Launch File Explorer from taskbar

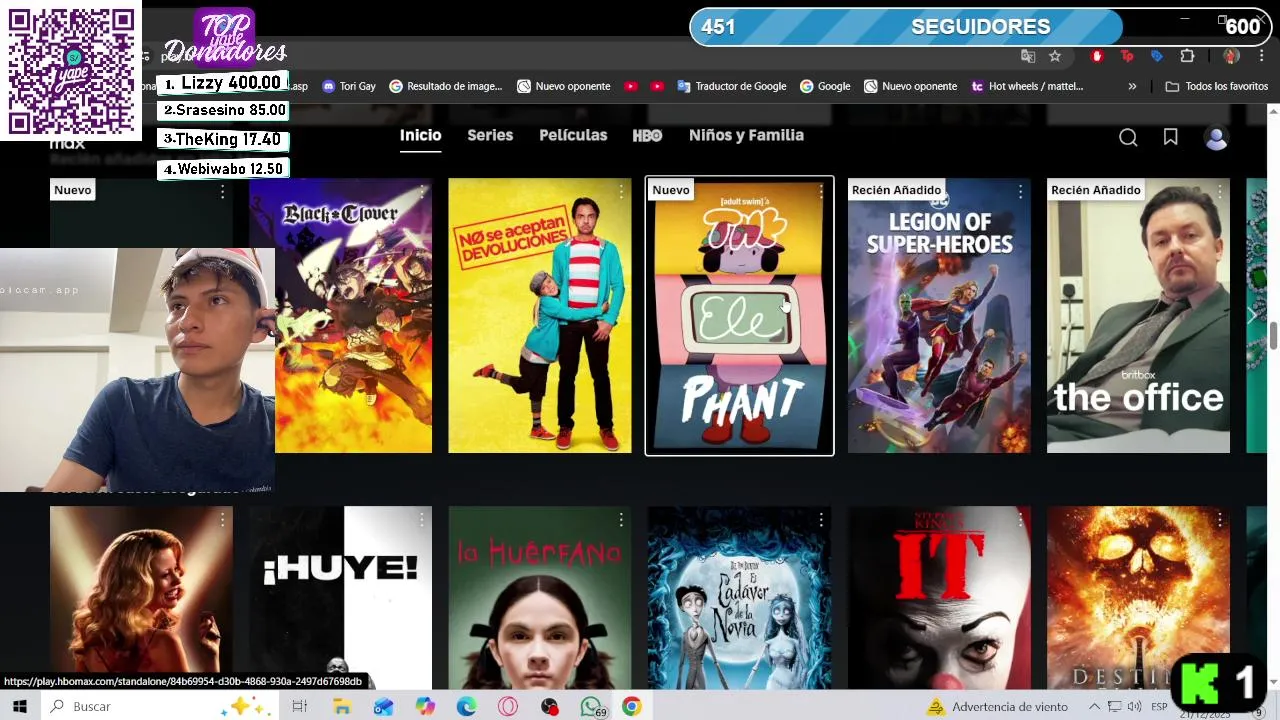point(341,706)
